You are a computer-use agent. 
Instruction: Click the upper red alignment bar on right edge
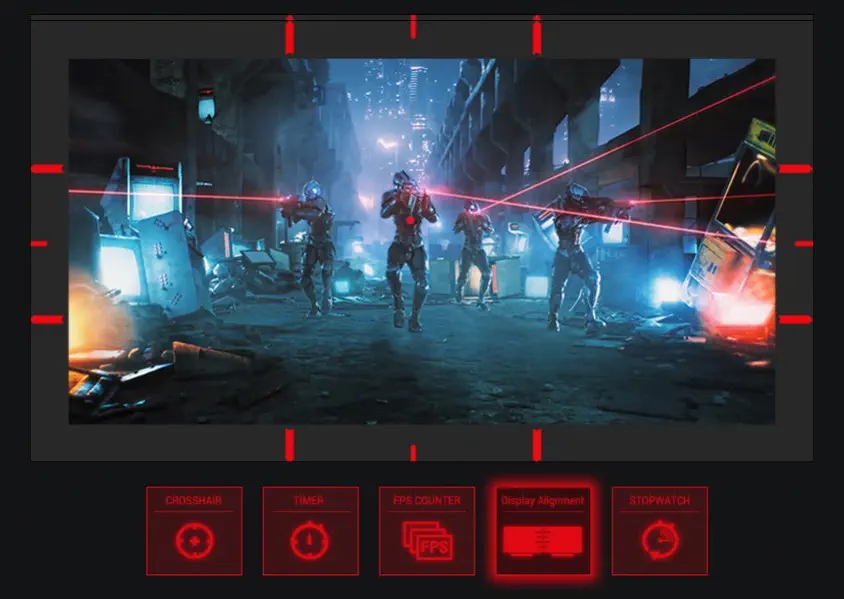click(796, 169)
